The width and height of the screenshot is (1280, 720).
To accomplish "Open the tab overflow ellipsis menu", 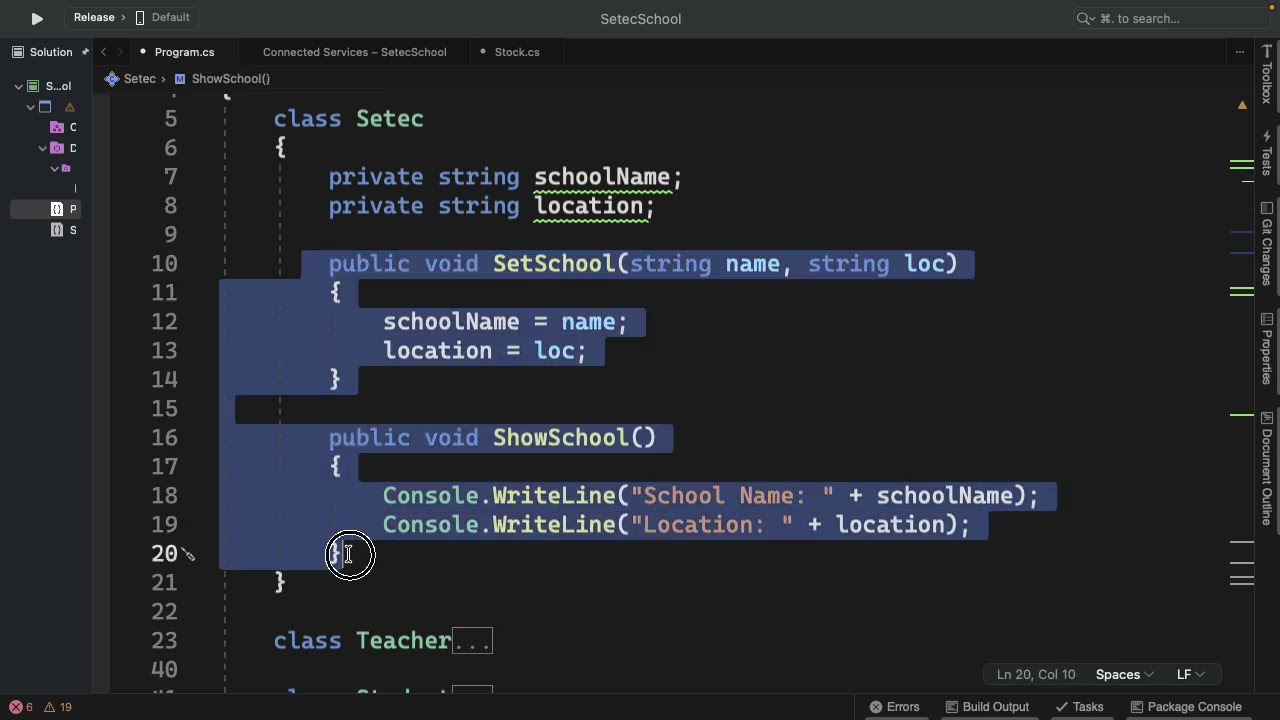I will 1240,52.
